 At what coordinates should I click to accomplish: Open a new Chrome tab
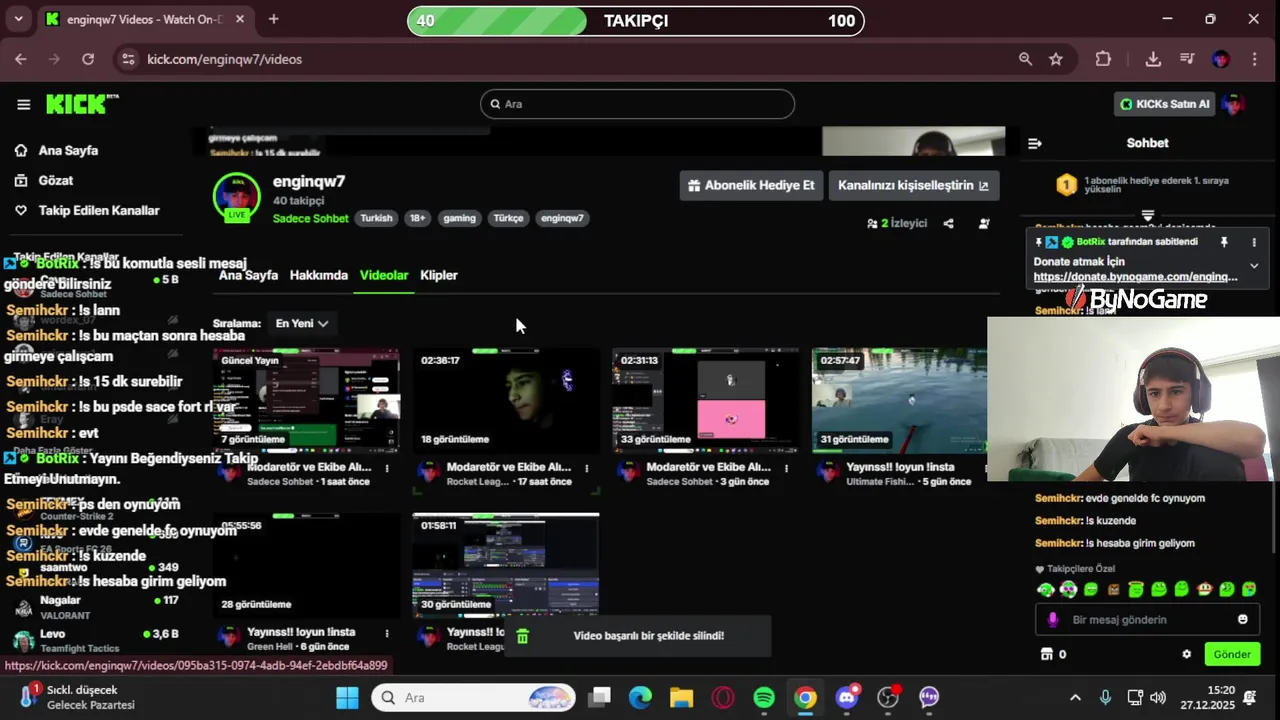tap(273, 19)
